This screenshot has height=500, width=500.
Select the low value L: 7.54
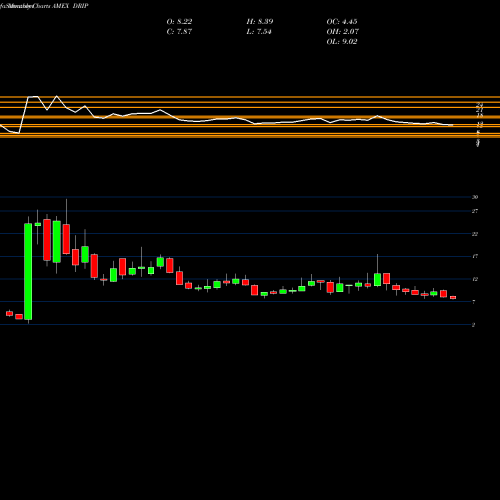point(259,32)
